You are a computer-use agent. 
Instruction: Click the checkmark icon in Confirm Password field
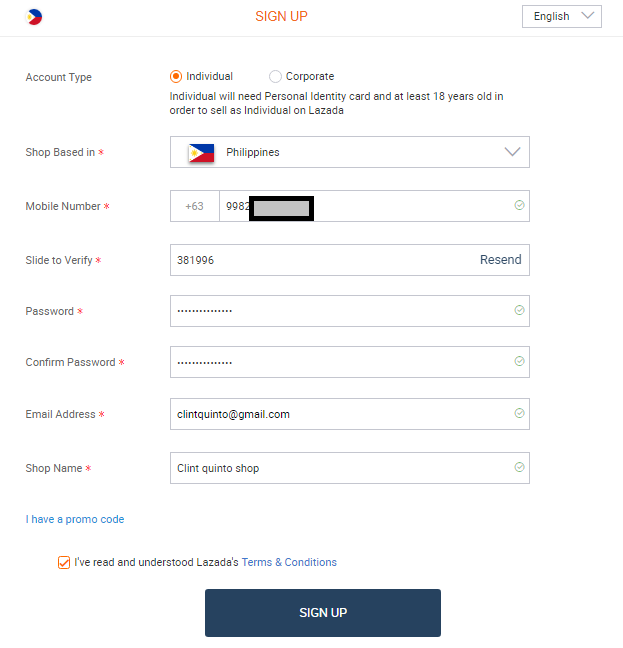tap(519, 361)
